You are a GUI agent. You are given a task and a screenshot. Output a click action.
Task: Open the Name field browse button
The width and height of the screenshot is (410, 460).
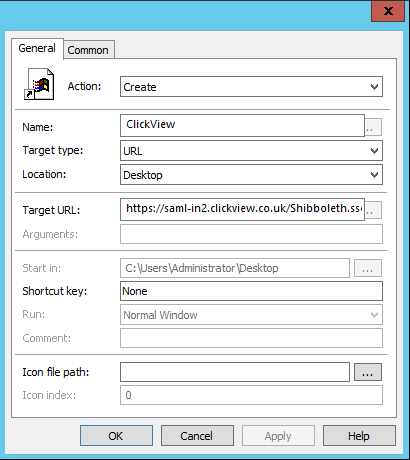pos(373,127)
